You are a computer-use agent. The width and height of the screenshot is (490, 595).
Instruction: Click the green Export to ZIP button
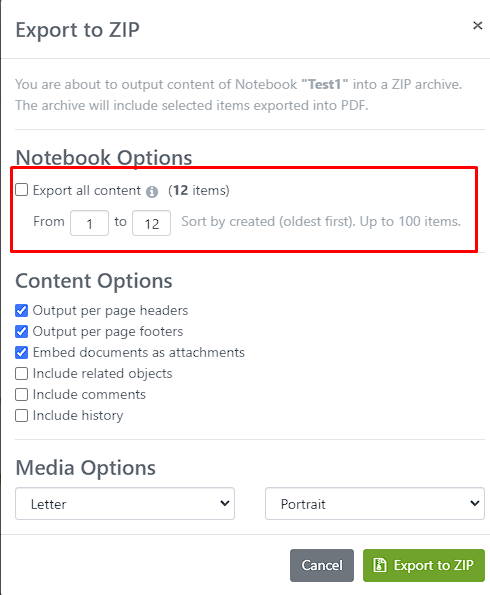coord(424,565)
